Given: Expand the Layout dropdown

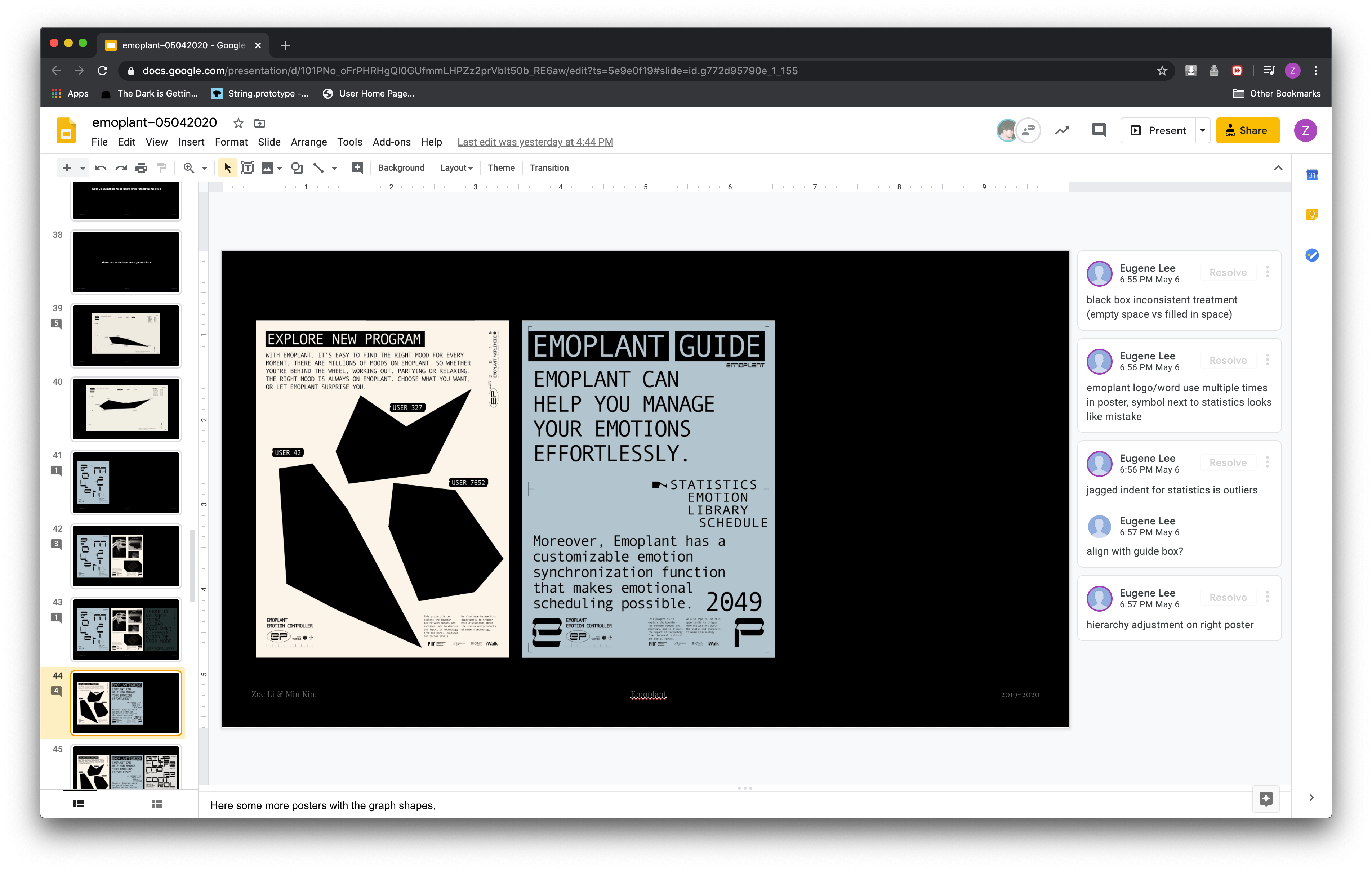Looking at the screenshot, I should (x=456, y=167).
